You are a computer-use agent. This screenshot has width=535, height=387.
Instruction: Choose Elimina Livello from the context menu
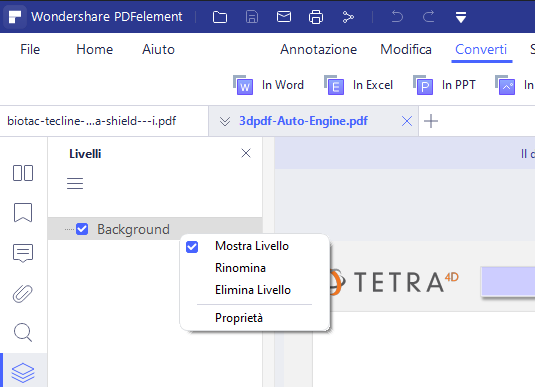[x=253, y=290]
